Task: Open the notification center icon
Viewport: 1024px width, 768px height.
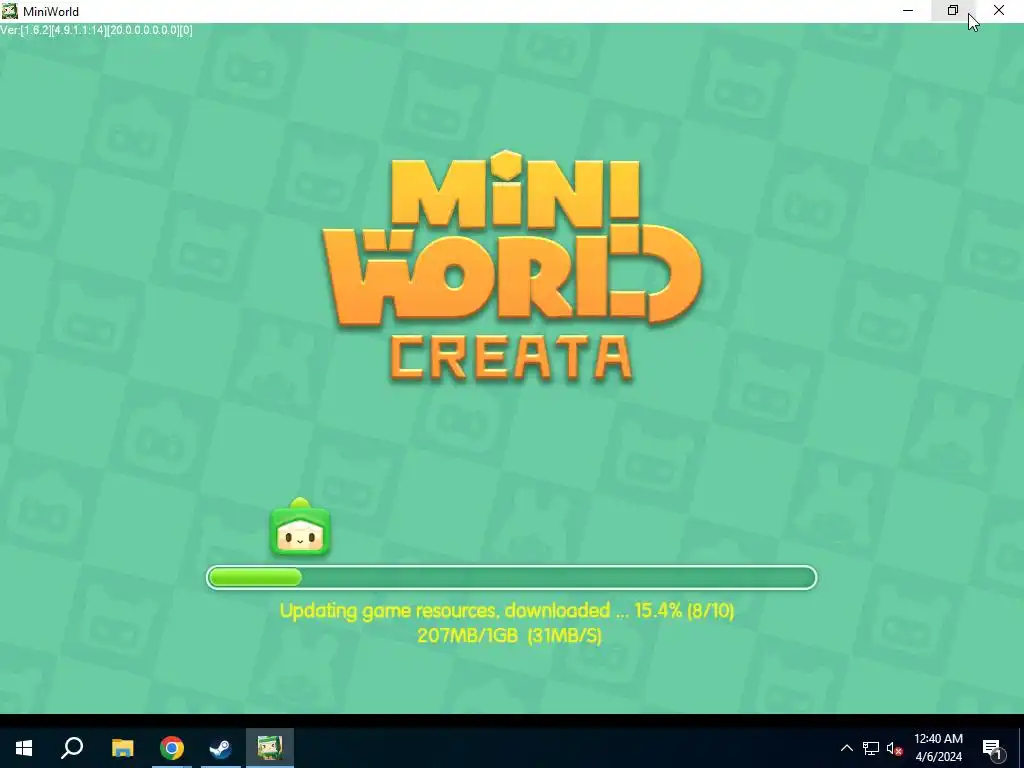Action: pyautogui.click(x=993, y=748)
